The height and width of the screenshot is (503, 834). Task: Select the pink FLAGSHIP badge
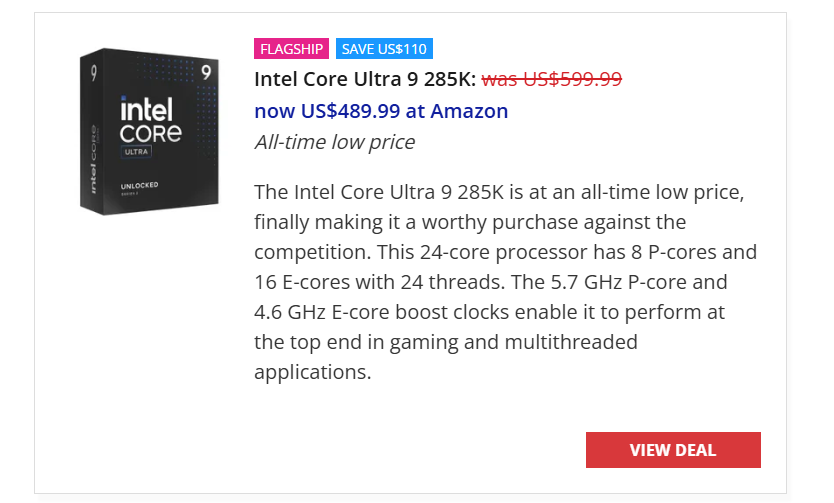point(292,49)
